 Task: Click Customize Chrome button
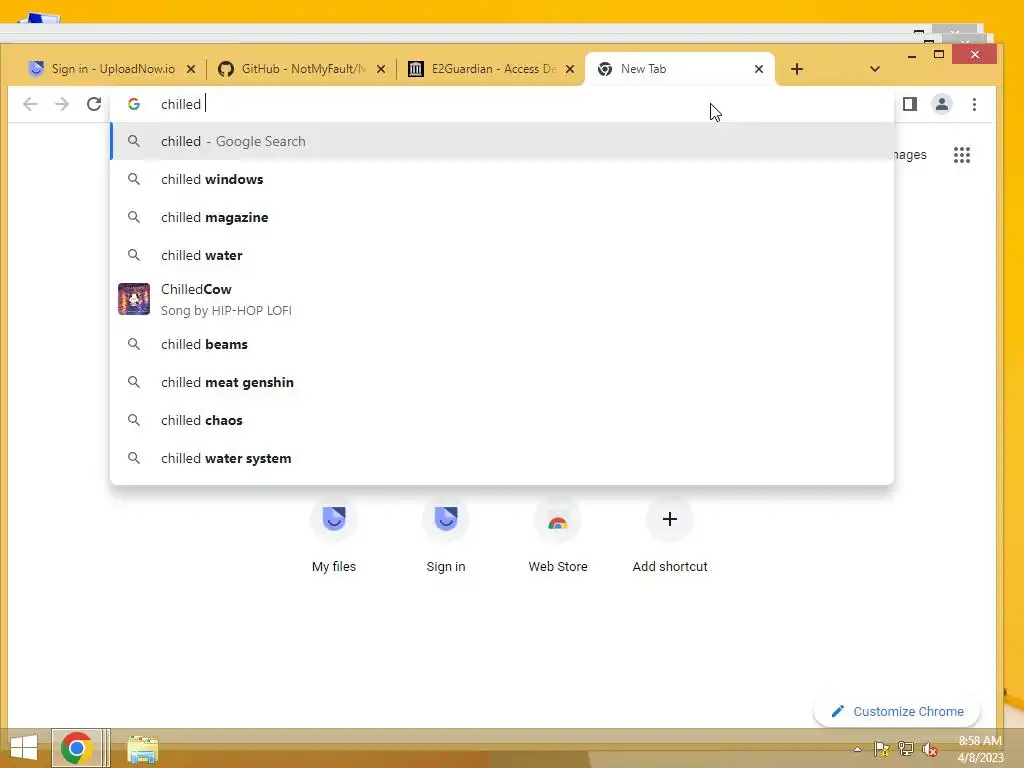pyautogui.click(x=897, y=711)
